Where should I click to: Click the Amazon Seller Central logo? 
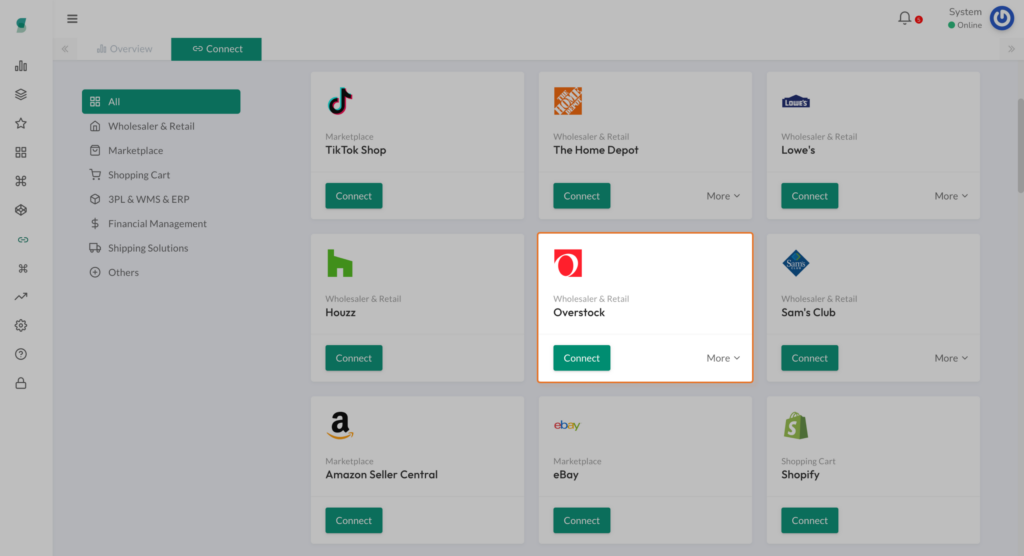coord(340,425)
